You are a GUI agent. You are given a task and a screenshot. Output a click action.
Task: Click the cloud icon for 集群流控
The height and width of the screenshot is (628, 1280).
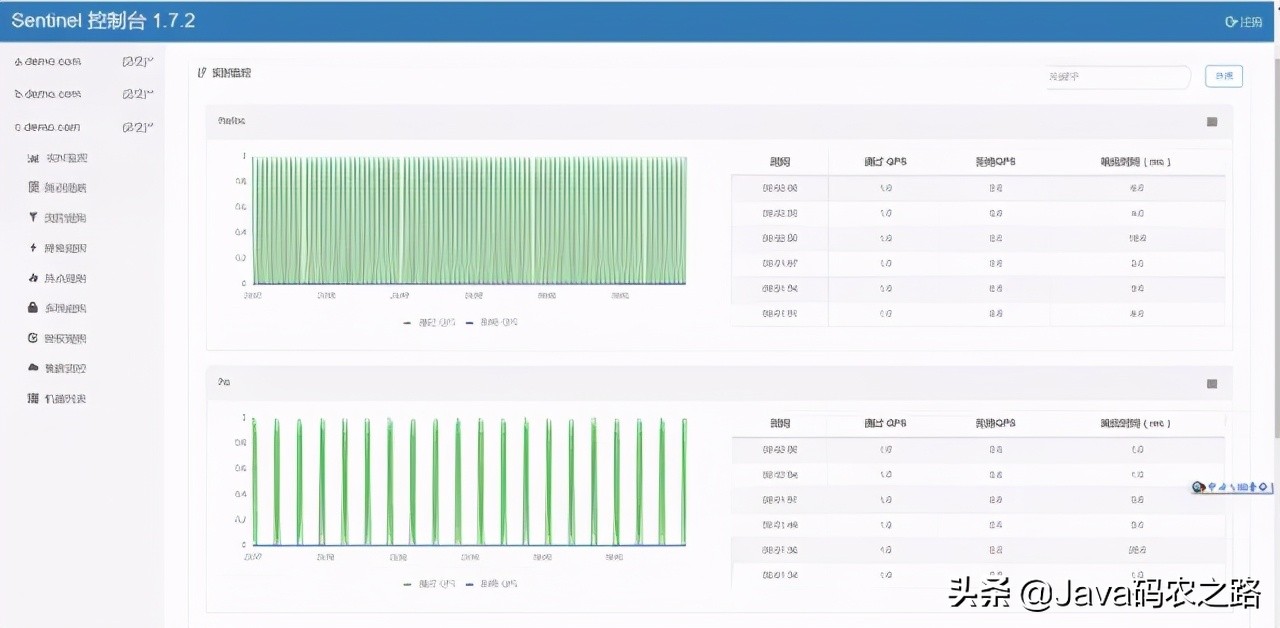click(x=33, y=368)
